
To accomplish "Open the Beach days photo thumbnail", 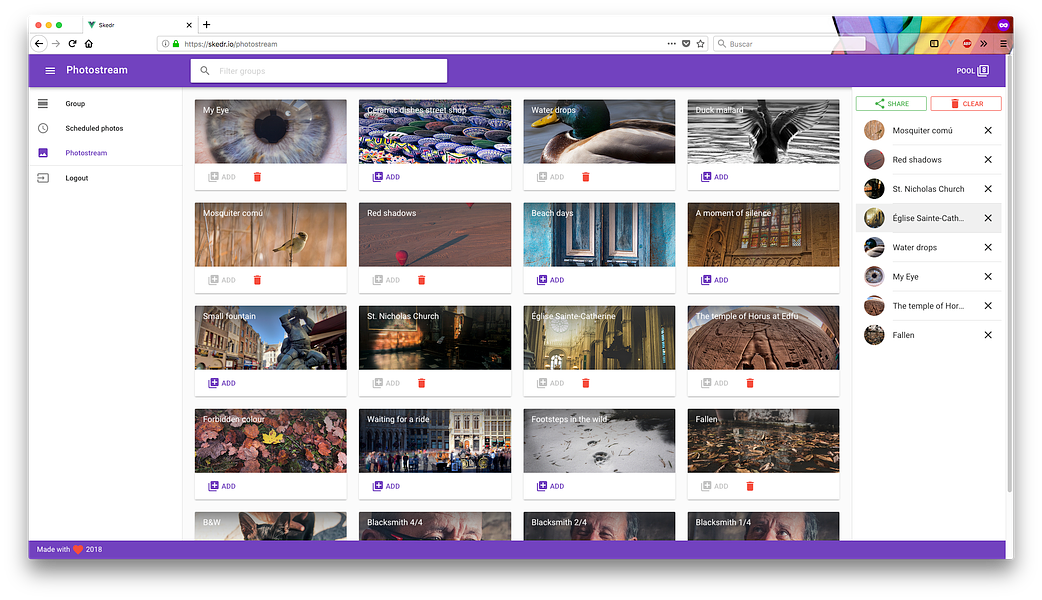I will point(599,235).
